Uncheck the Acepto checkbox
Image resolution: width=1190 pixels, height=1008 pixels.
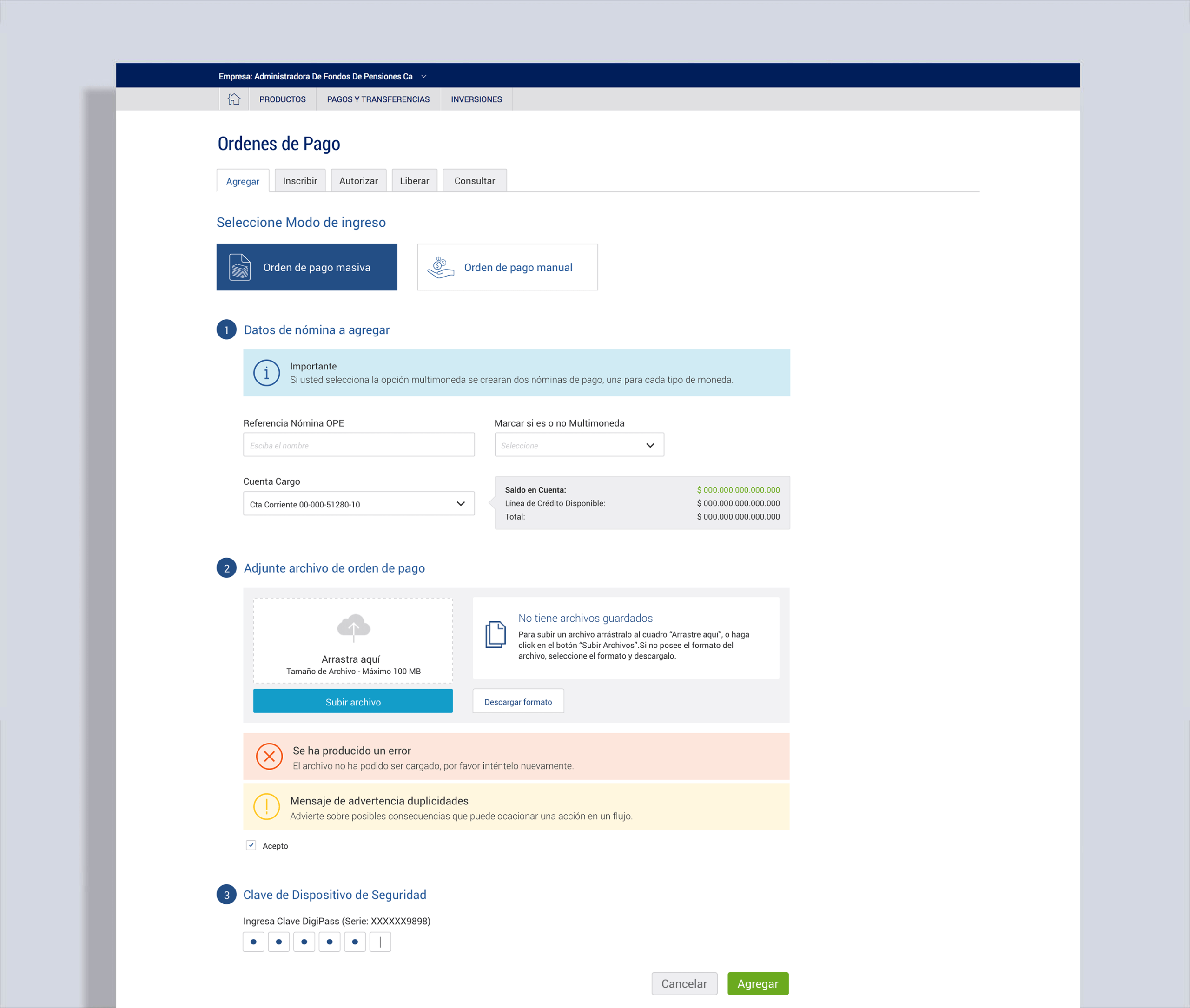coord(251,845)
